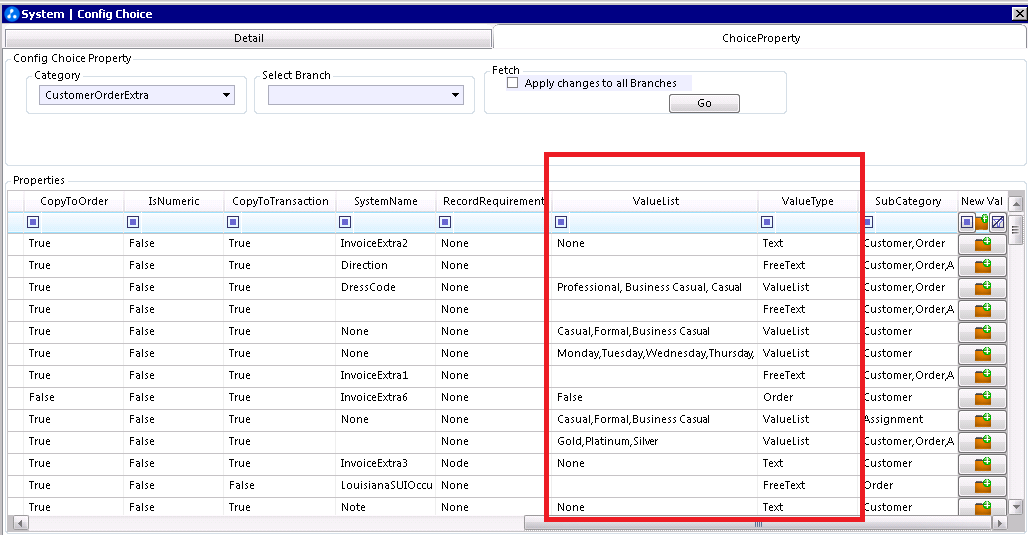Click the horizontal scrollbar left arrow

[20, 523]
